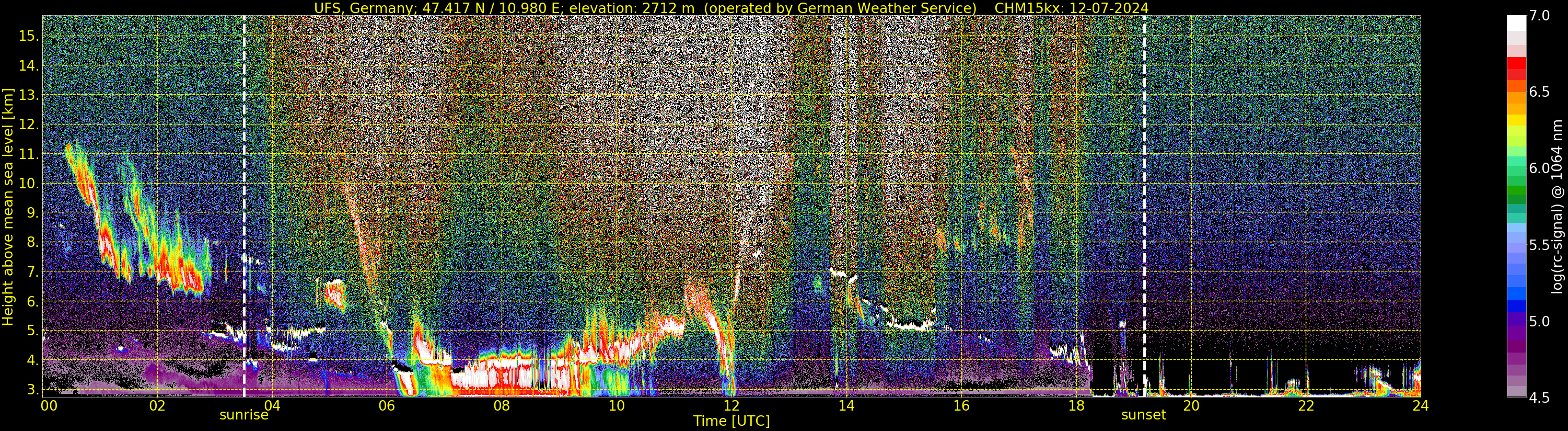Click the white segment at colorbar top
1568x431 pixels.
pos(1516,22)
